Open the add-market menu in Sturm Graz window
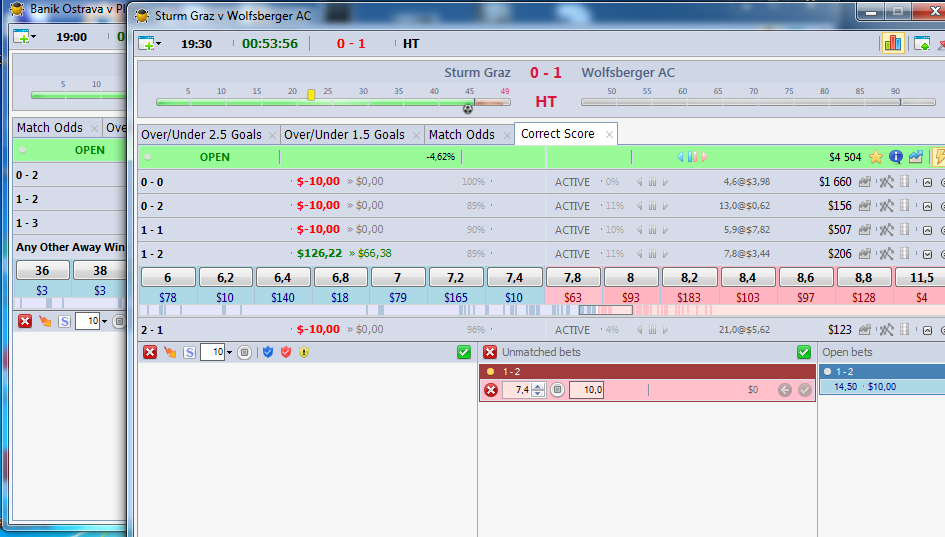The height and width of the screenshot is (537, 945). tap(149, 44)
